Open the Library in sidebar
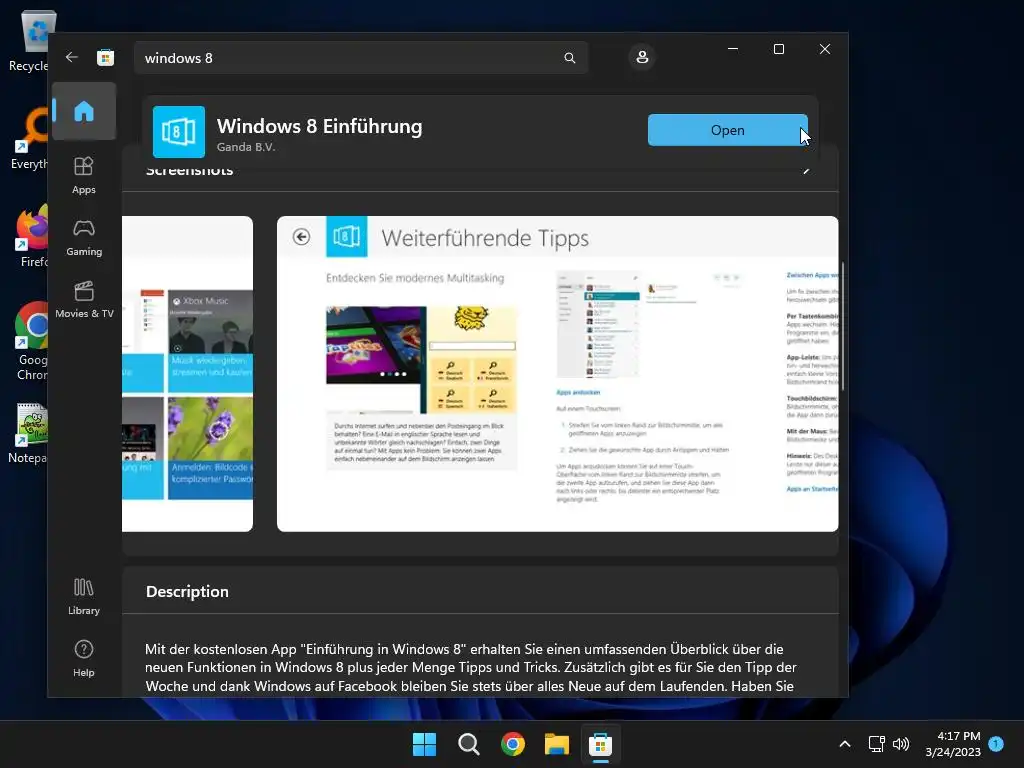 (84, 597)
